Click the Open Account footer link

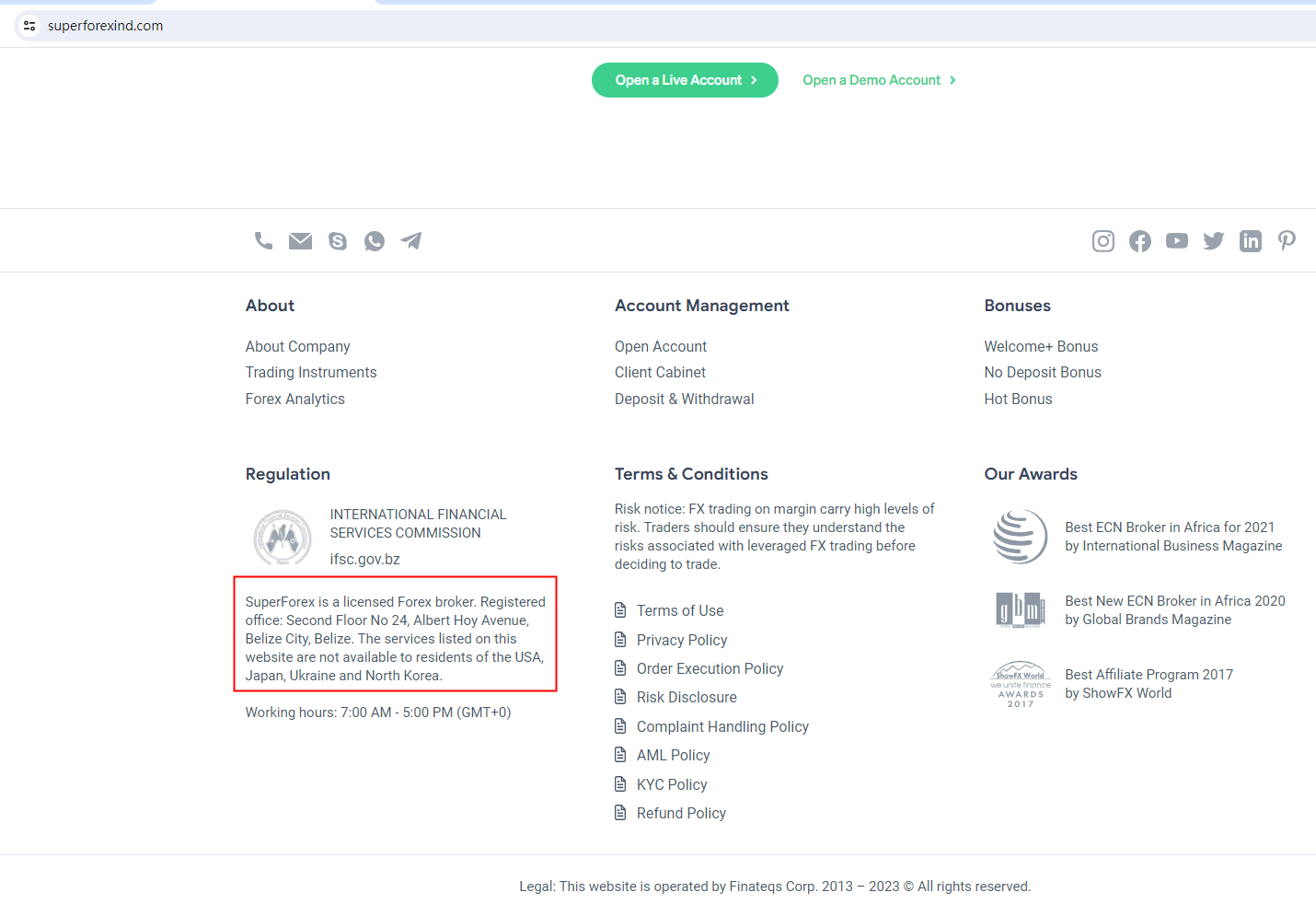point(661,346)
